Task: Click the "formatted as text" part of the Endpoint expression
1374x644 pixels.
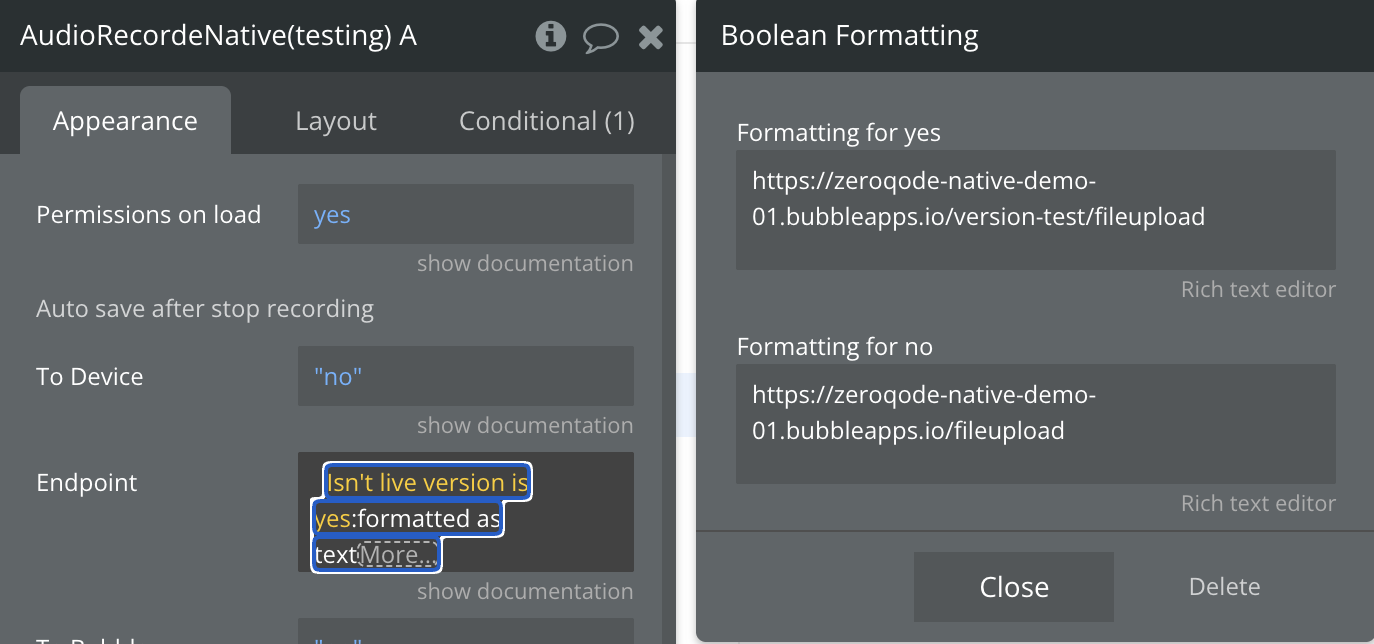Action: (430, 519)
